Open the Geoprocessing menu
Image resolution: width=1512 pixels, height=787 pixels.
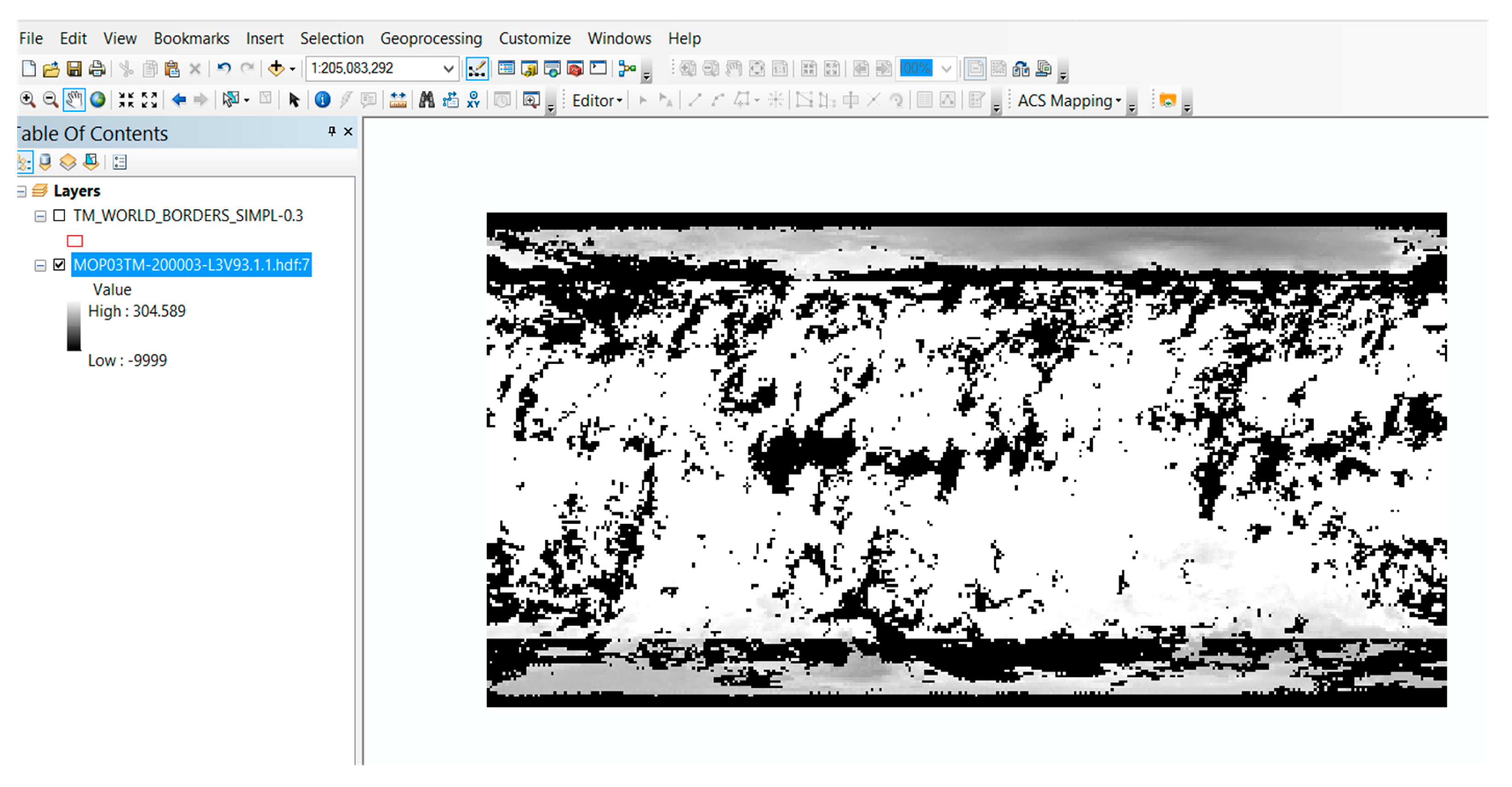click(x=431, y=38)
